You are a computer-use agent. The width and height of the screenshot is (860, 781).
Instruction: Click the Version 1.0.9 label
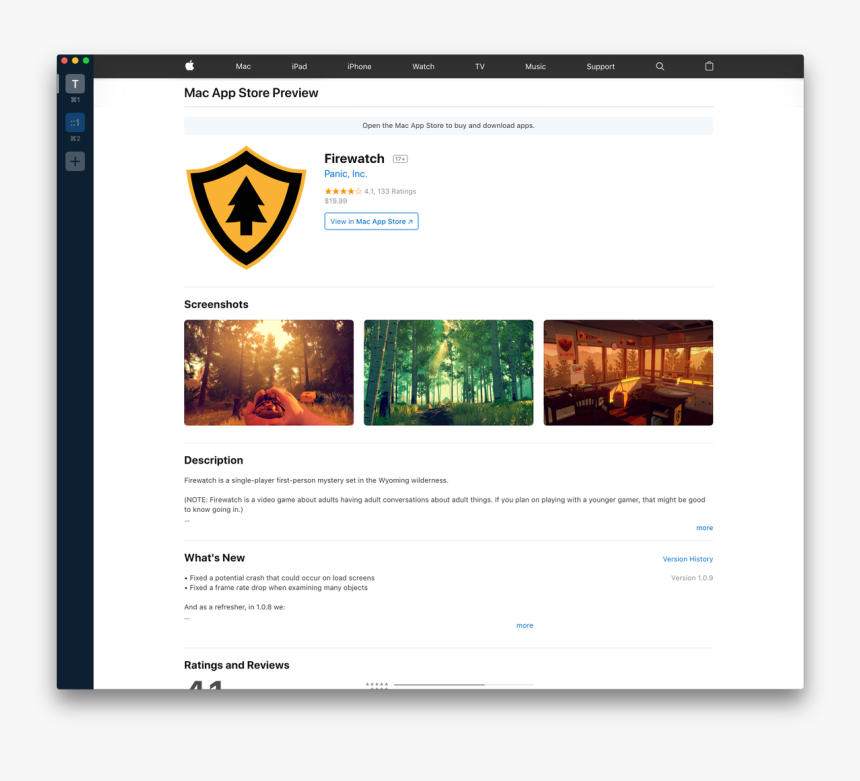pos(692,578)
